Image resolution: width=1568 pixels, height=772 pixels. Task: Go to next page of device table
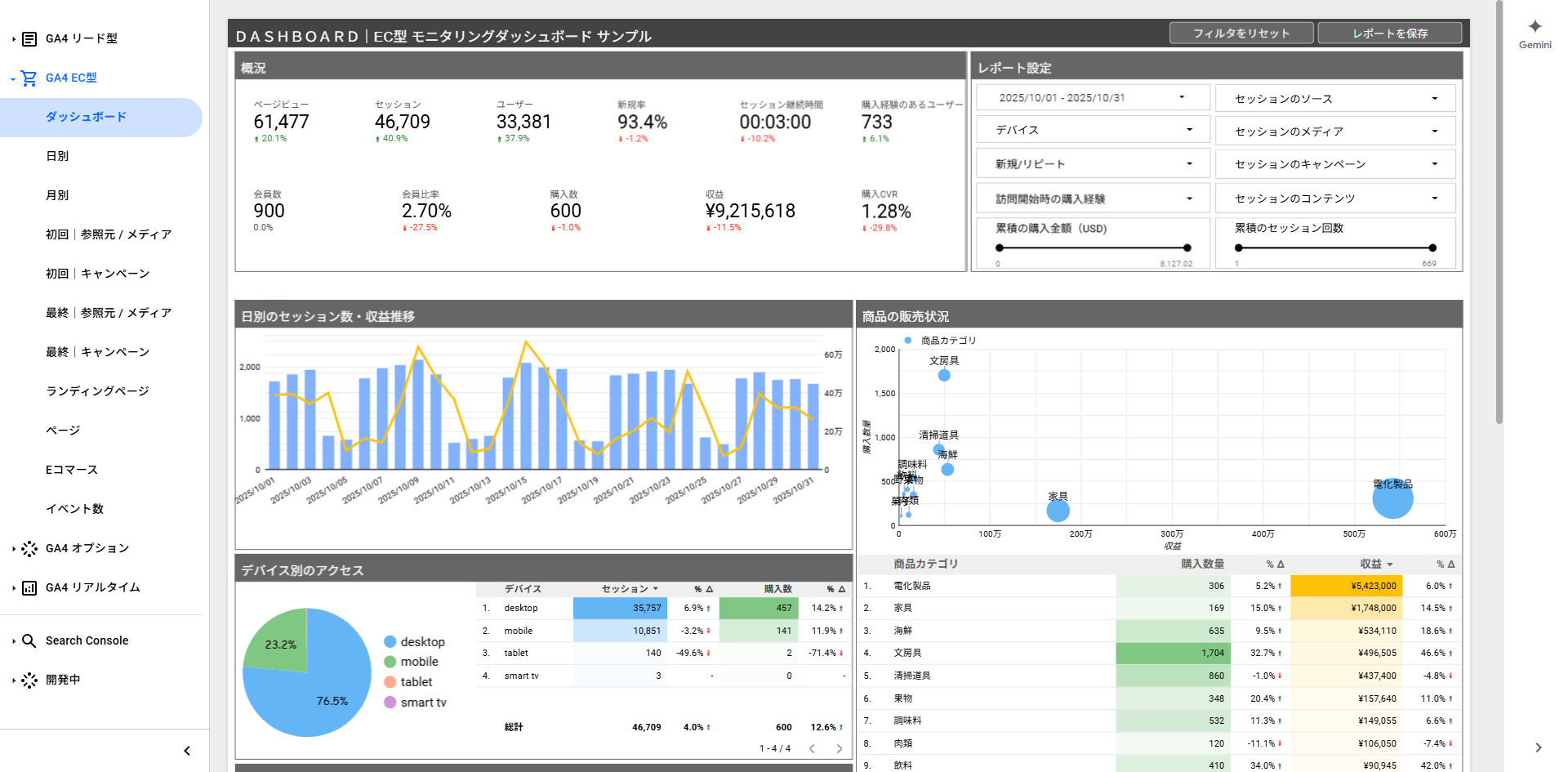839,748
